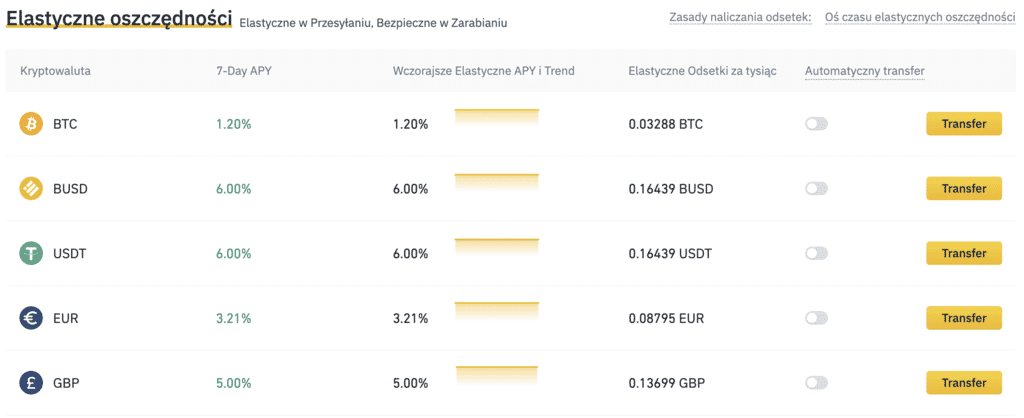Click the GBP APY trend chart
1024x418 pixels.
click(497, 377)
